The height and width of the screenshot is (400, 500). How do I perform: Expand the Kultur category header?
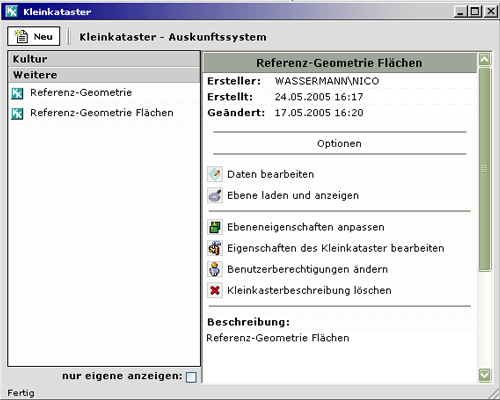click(104, 59)
